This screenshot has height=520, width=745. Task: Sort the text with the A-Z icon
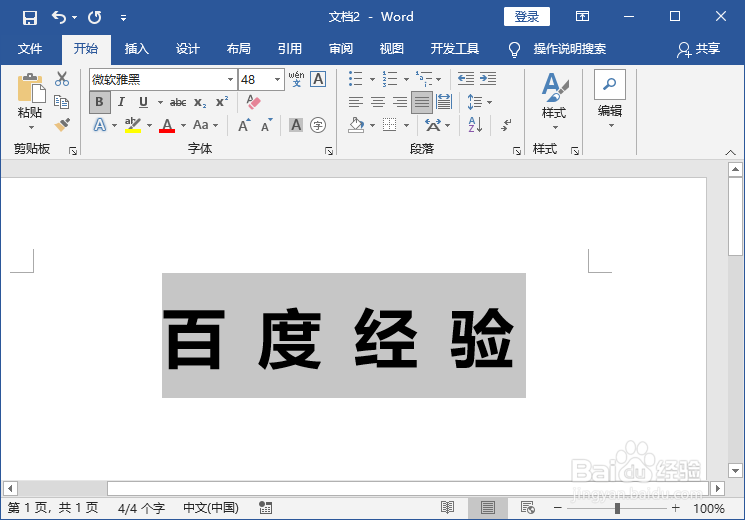point(476,125)
